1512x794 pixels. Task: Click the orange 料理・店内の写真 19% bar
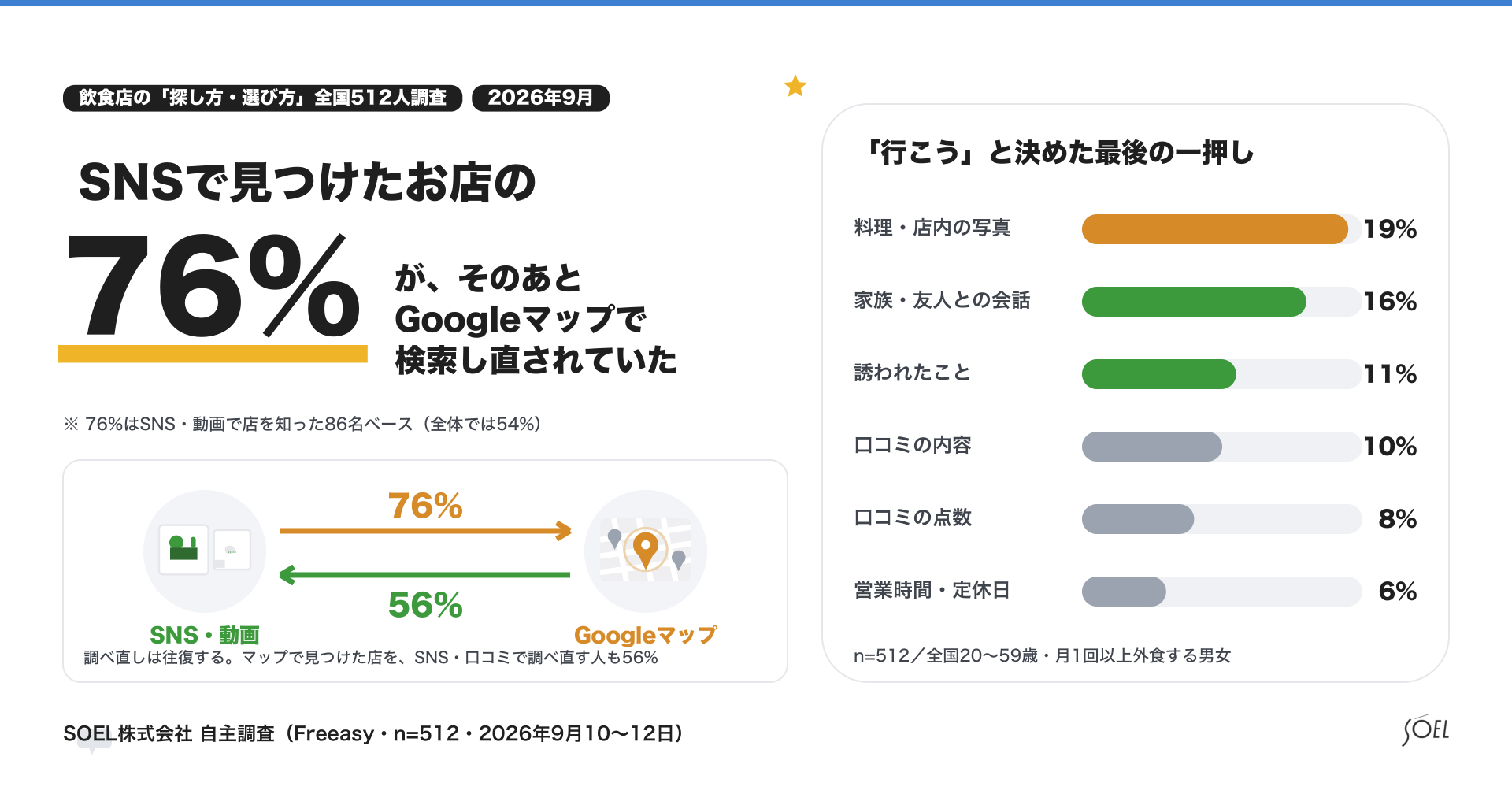(1215, 229)
